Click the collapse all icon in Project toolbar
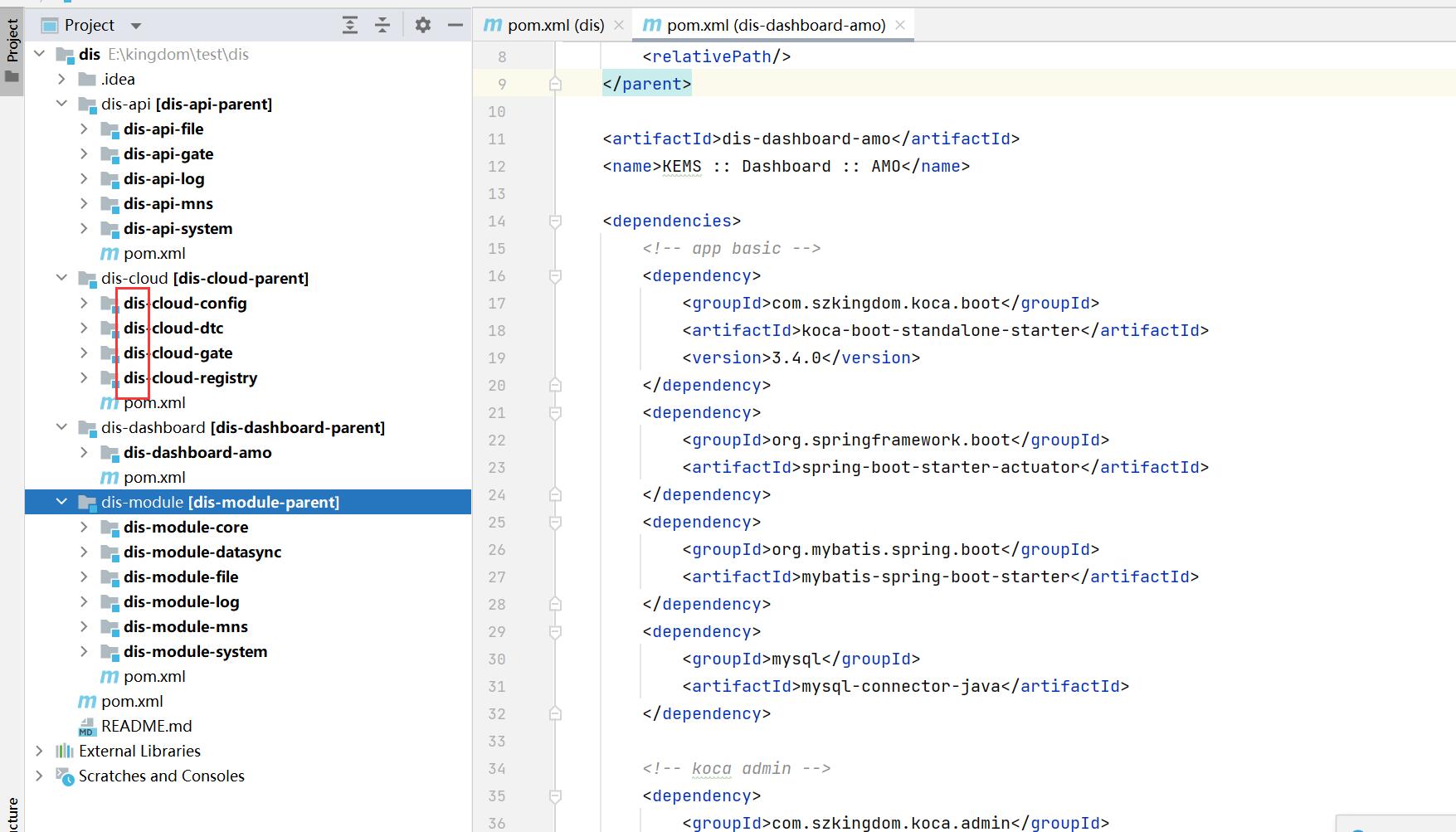Screen dimensions: 1456x832 (382, 25)
